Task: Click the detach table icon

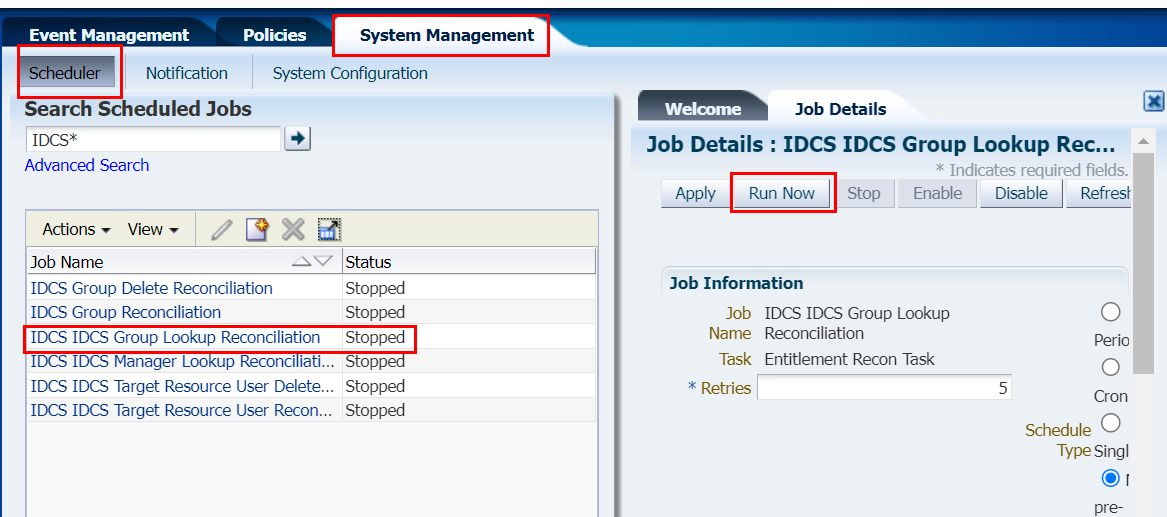Action: click(328, 229)
